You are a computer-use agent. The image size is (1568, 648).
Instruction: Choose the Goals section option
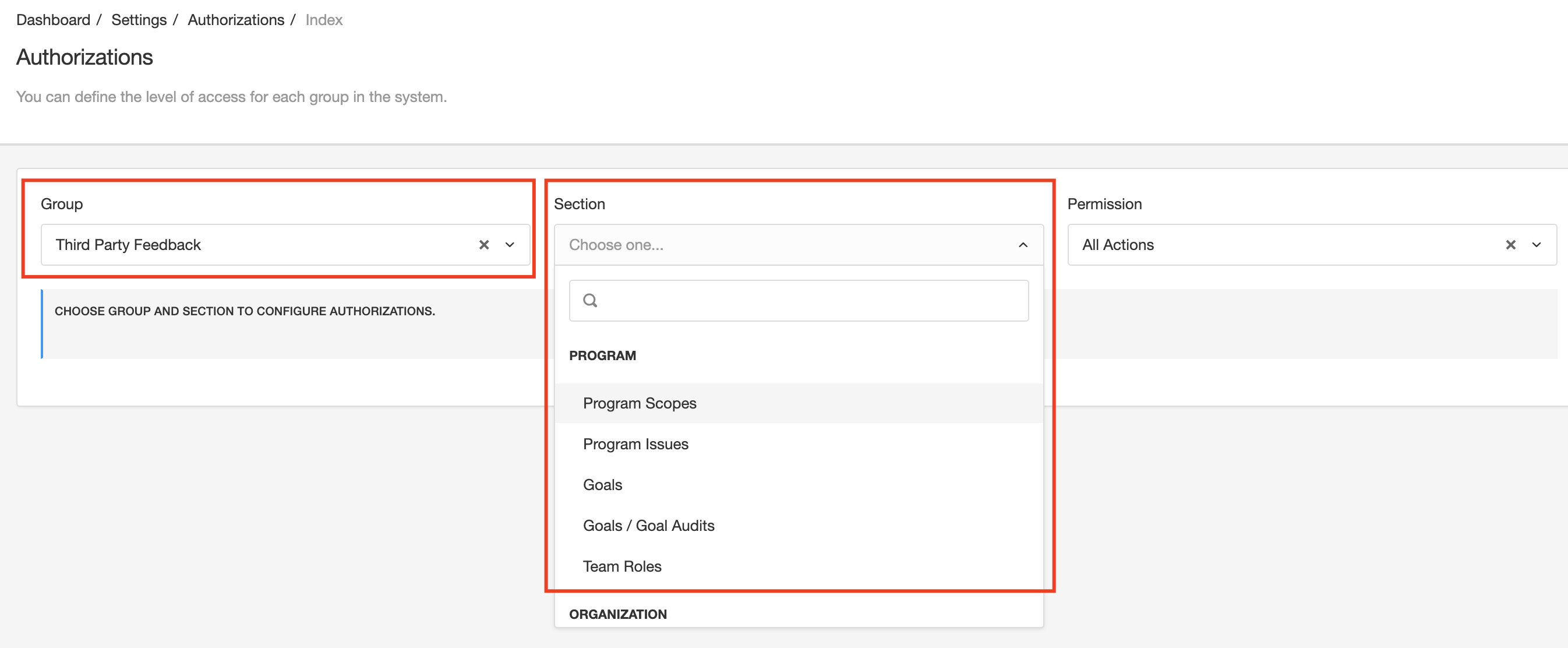(799, 485)
